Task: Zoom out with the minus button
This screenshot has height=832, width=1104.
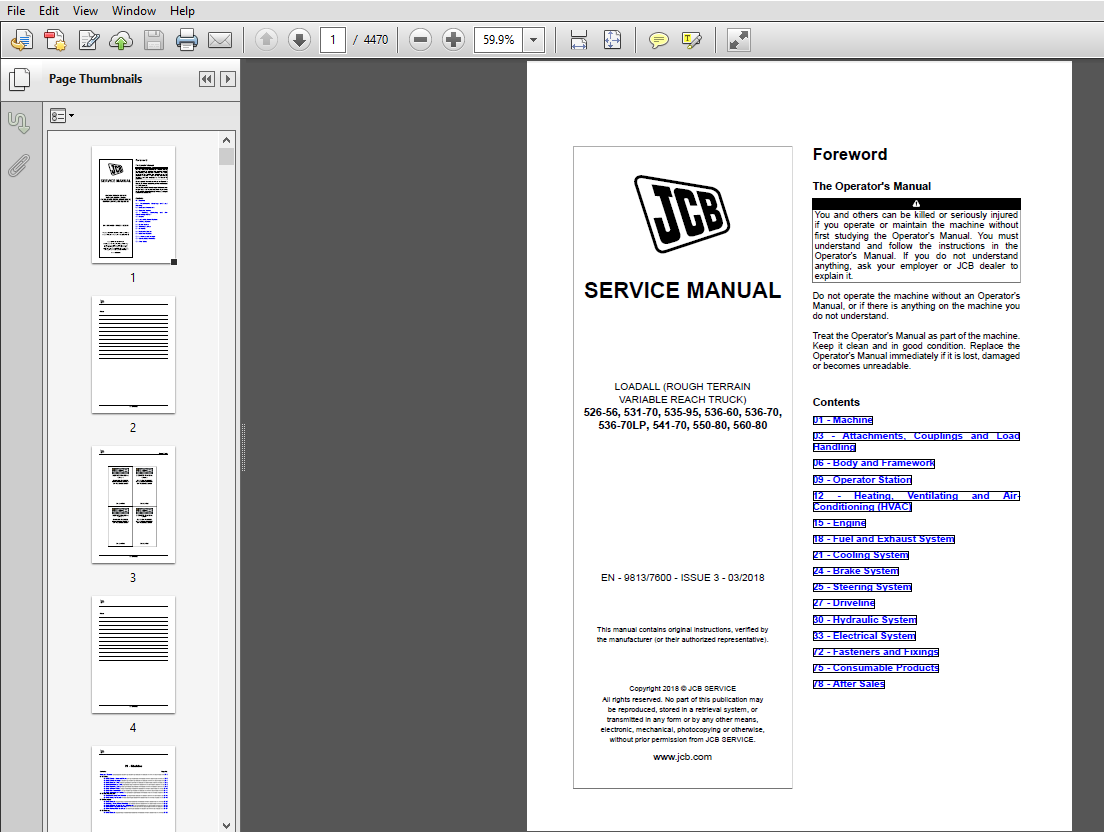Action: (x=420, y=40)
